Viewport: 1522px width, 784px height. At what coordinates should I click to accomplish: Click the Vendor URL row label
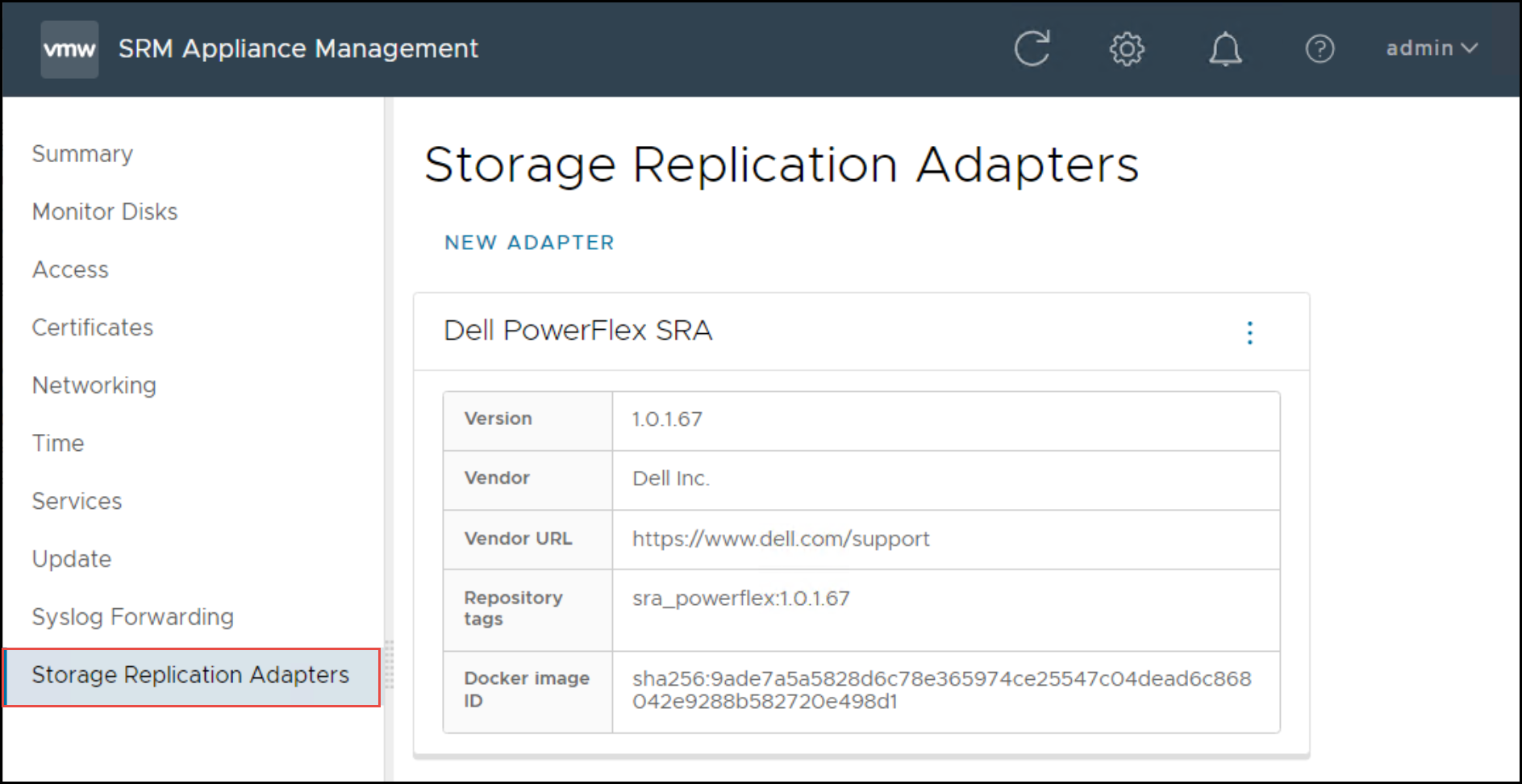(x=518, y=539)
